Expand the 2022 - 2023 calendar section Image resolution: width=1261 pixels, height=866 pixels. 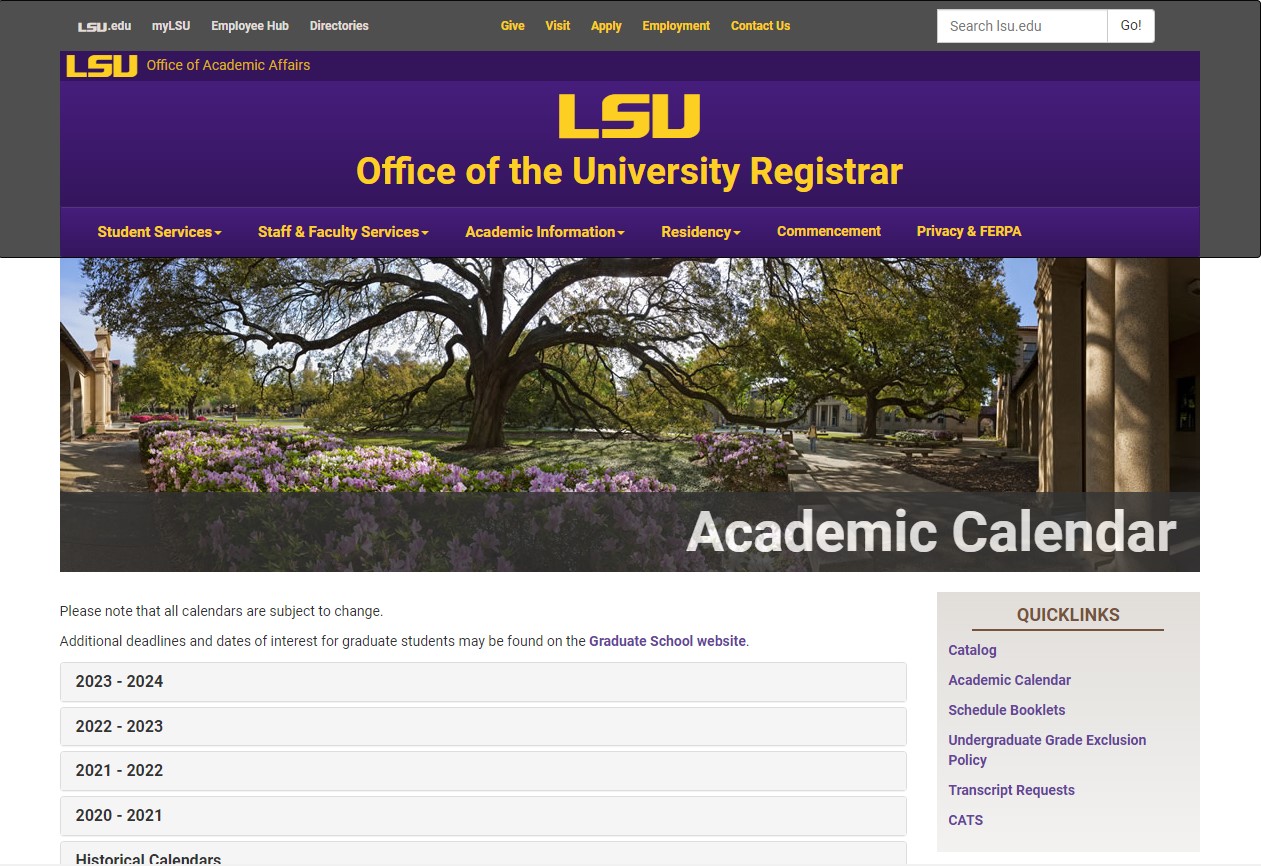point(483,727)
